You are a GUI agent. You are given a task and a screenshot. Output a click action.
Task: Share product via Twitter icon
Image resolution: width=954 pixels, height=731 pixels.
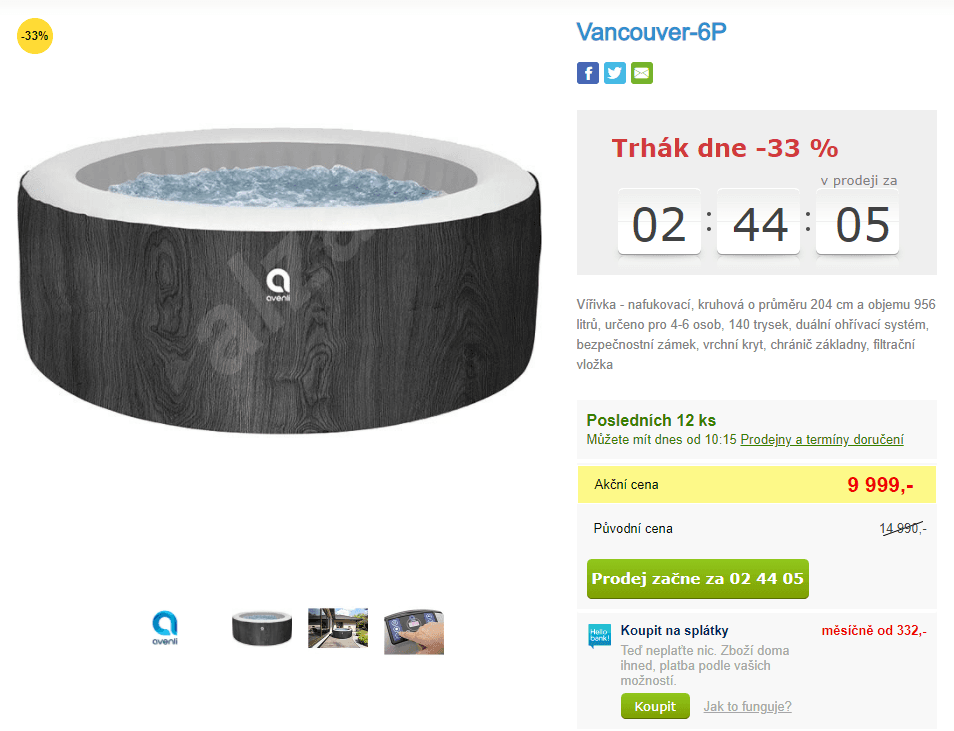coord(615,73)
